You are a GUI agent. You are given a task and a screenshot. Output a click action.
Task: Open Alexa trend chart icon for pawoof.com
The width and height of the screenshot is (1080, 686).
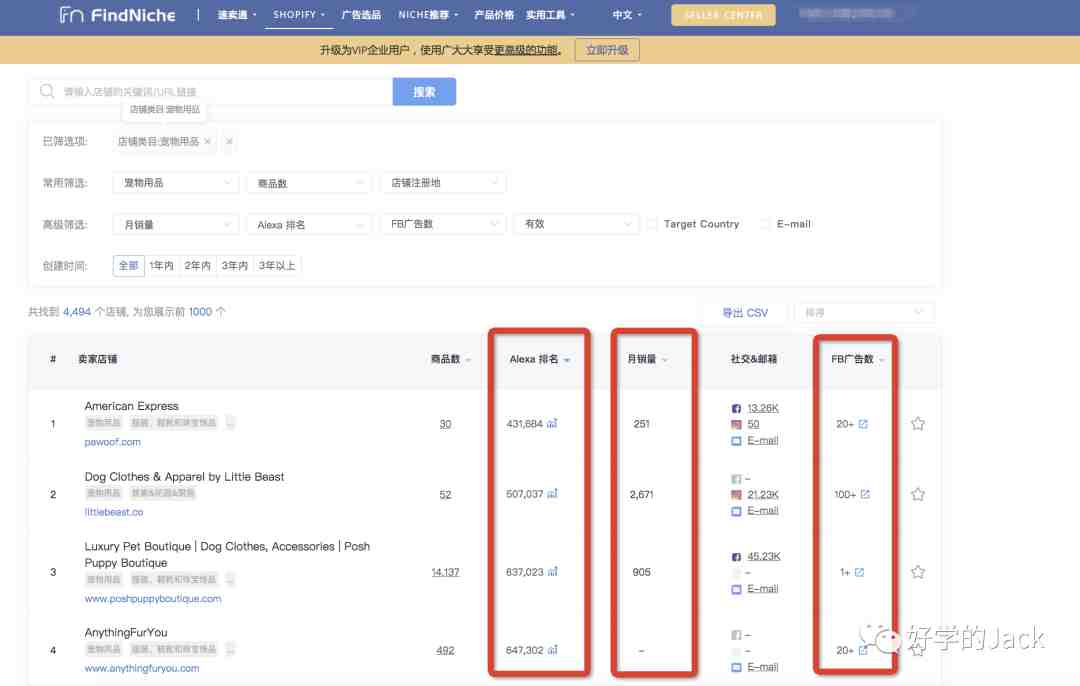pyautogui.click(x=552, y=424)
